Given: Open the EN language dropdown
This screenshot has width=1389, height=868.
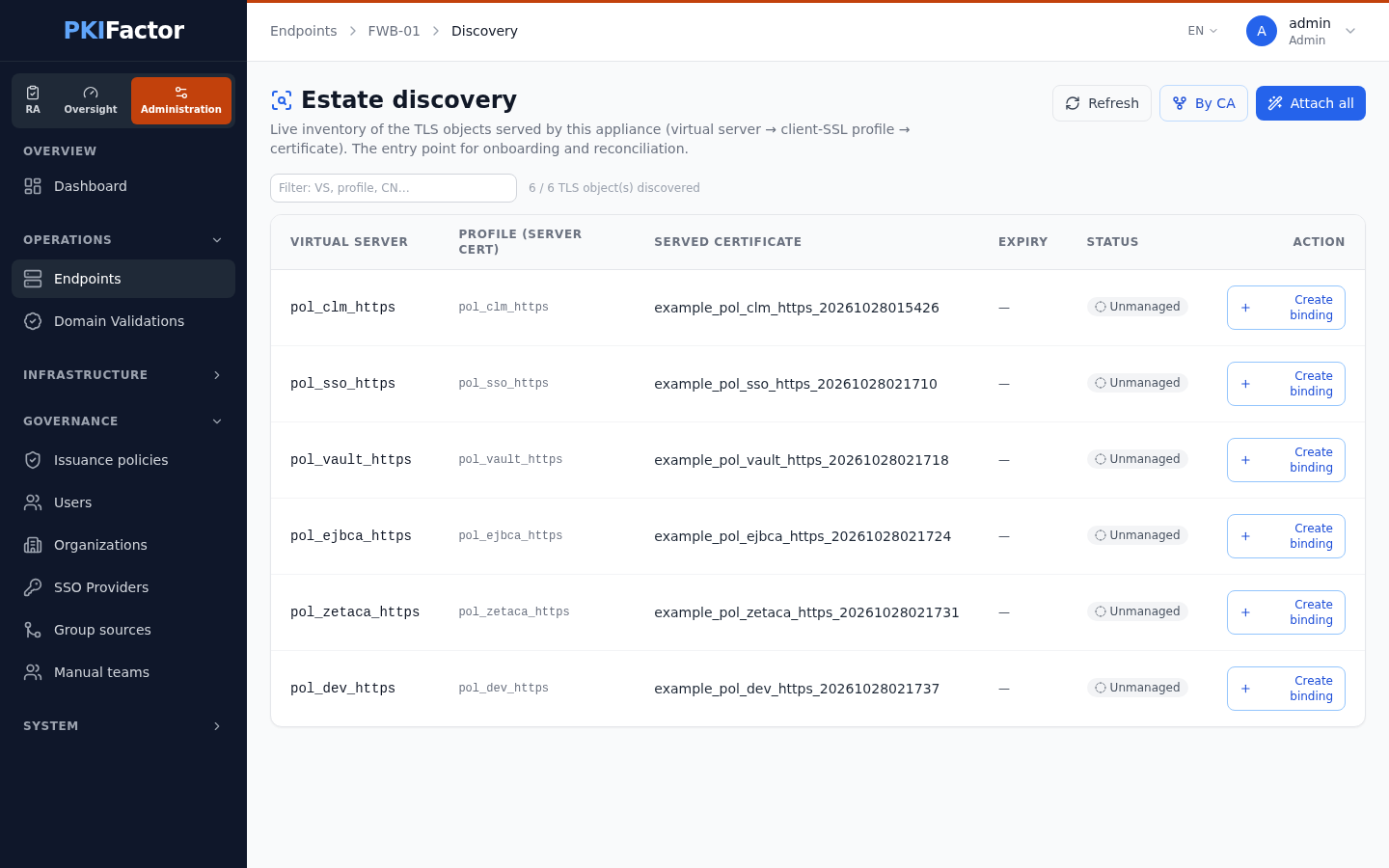Looking at the screenshot, I should [1203, 31].
